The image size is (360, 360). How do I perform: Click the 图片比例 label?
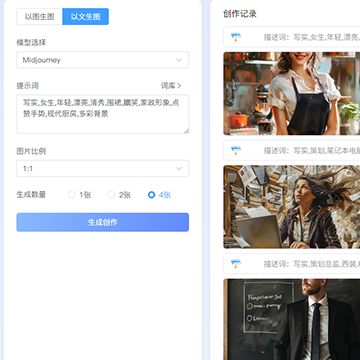pos(31,151)
